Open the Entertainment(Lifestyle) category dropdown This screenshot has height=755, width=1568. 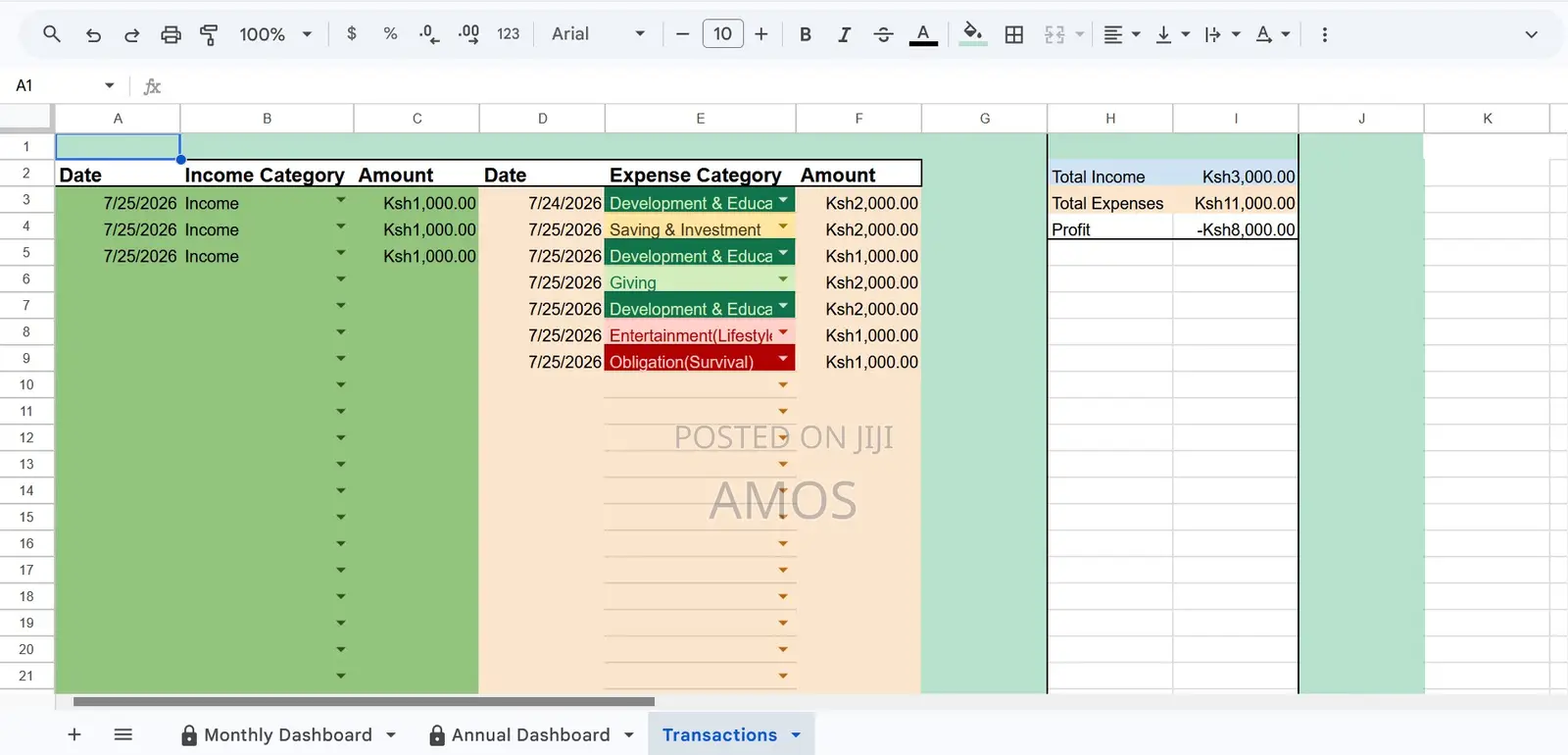point(783,332)
